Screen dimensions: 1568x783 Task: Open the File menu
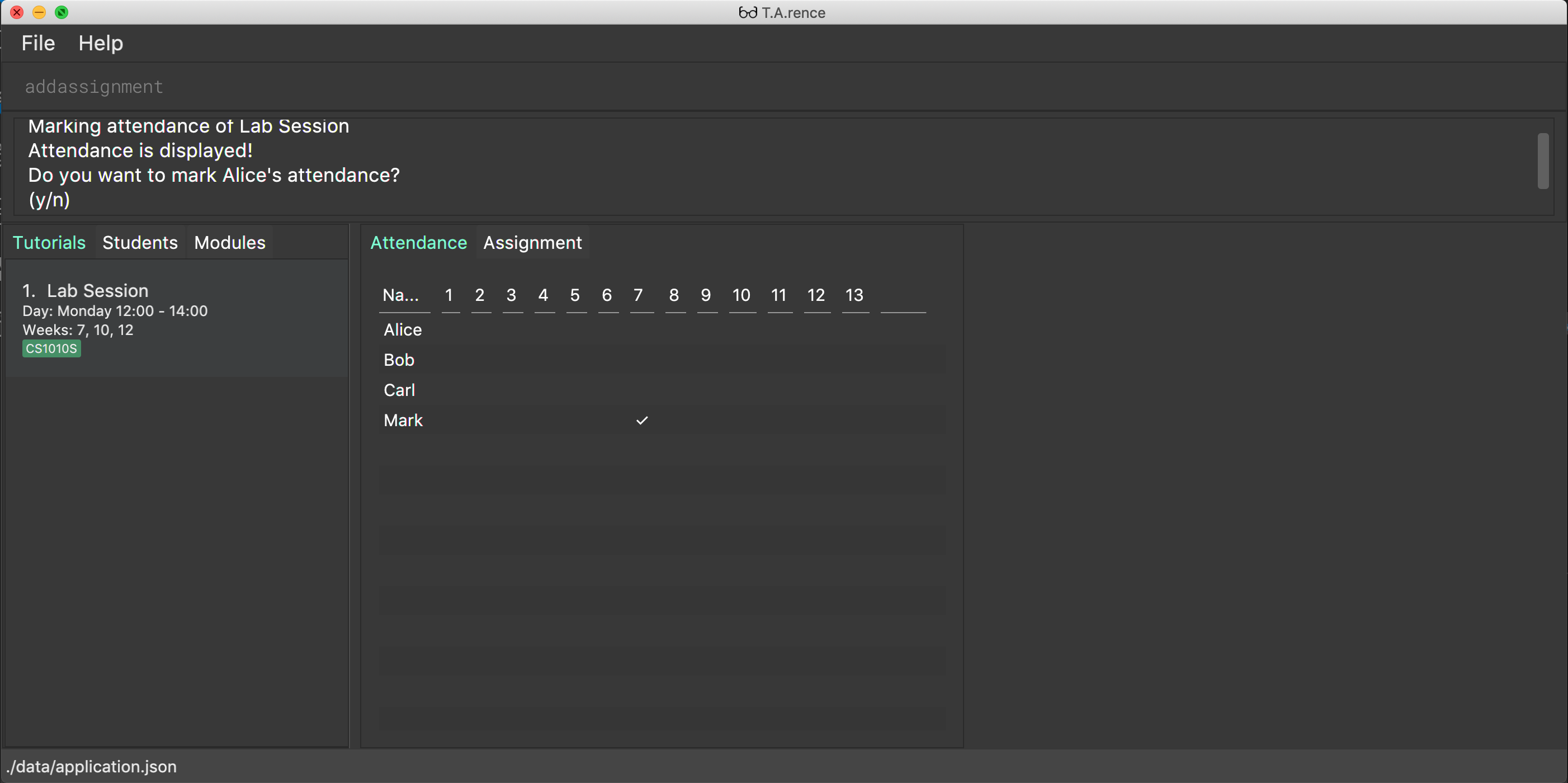point(37,43)
